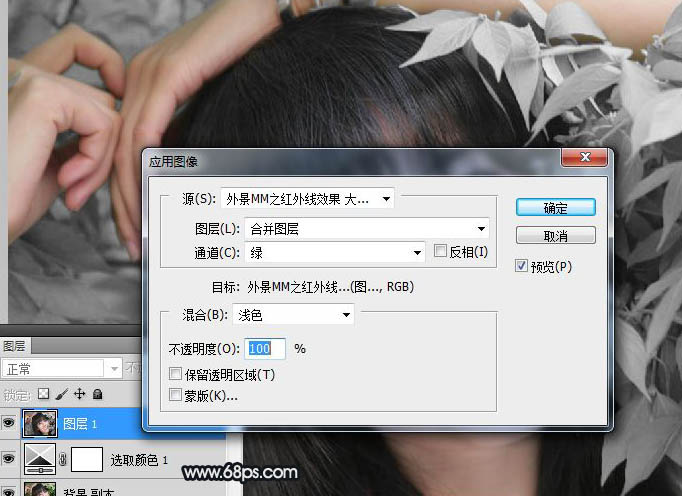
Task: Click the lock transparent pixels icon
Action: pyautogui.click(x=43, y=394)
